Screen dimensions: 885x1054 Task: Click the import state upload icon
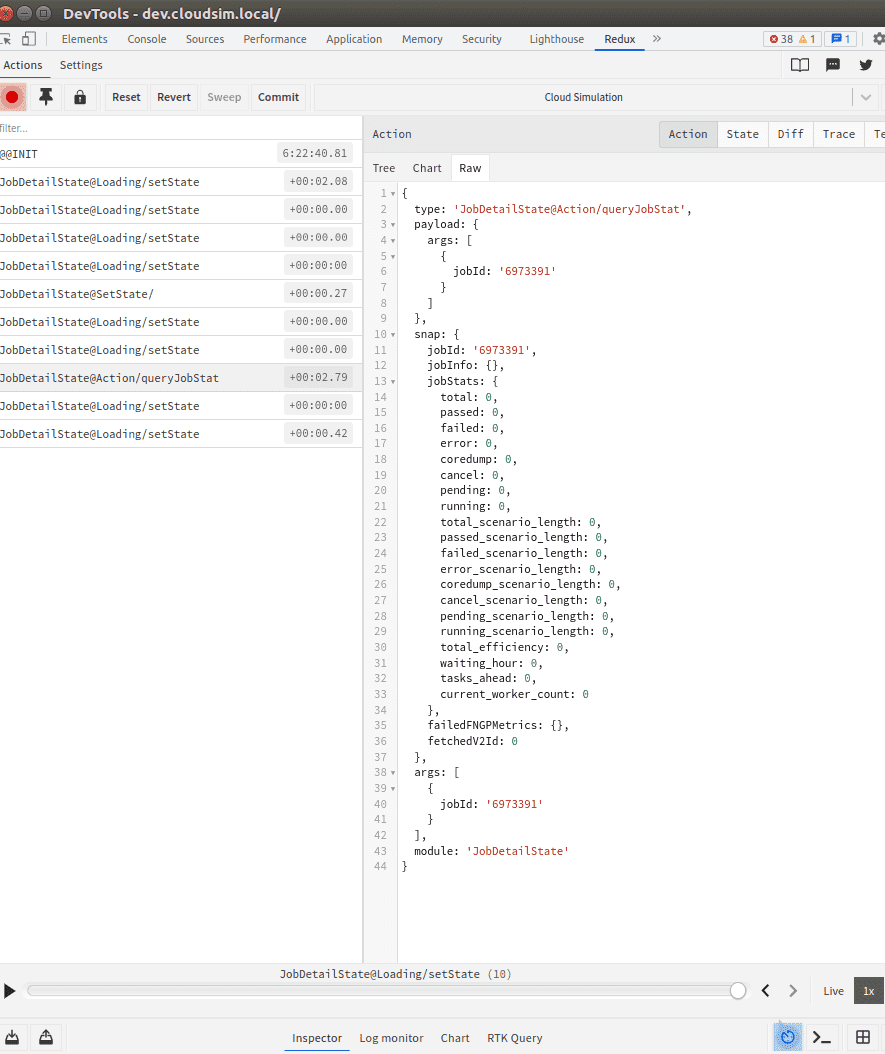click(45, 1037)
